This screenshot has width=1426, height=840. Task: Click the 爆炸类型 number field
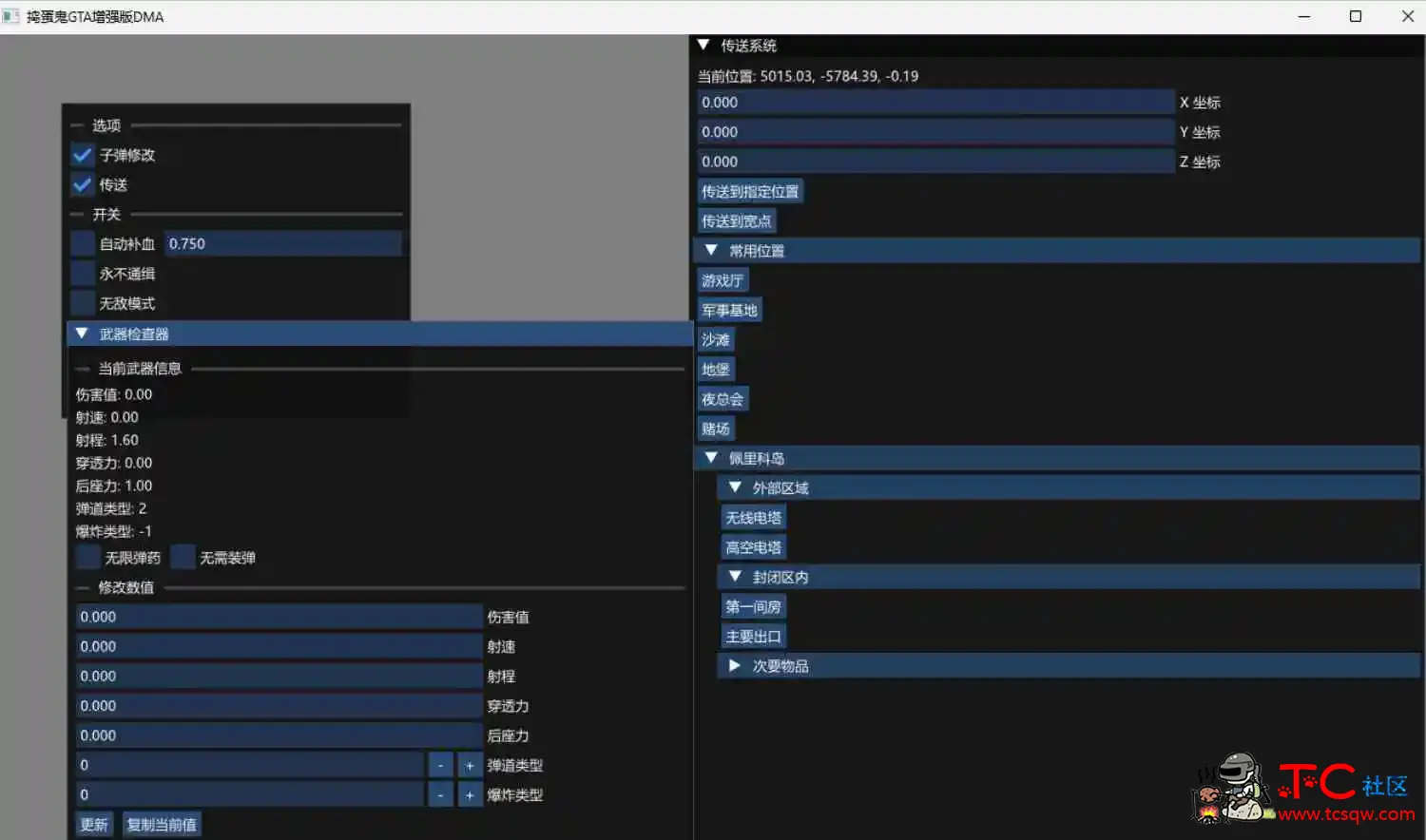[x=250, y=794]
